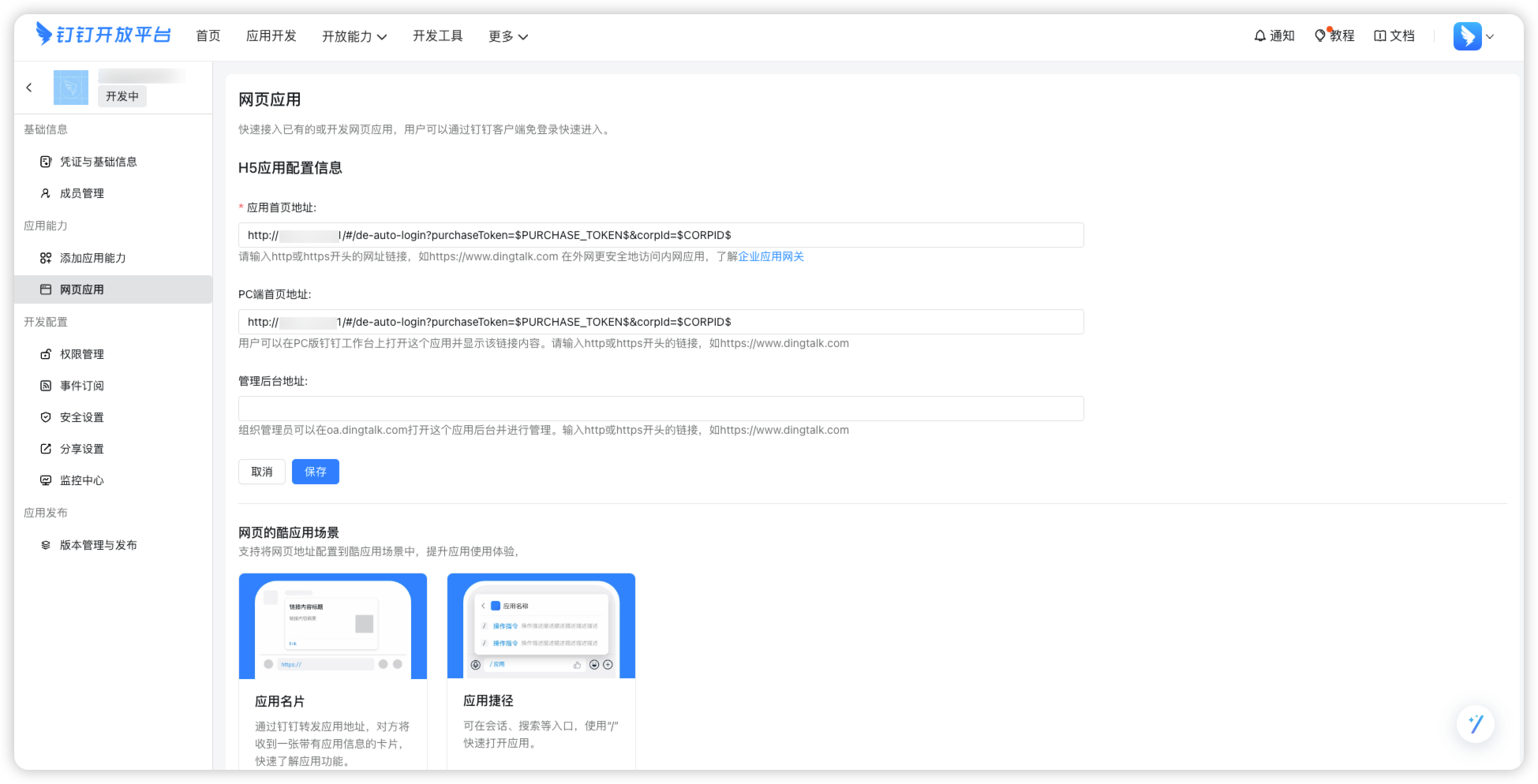
Task: Focus the 应用首页地址 input field
Action: (661, 235)
